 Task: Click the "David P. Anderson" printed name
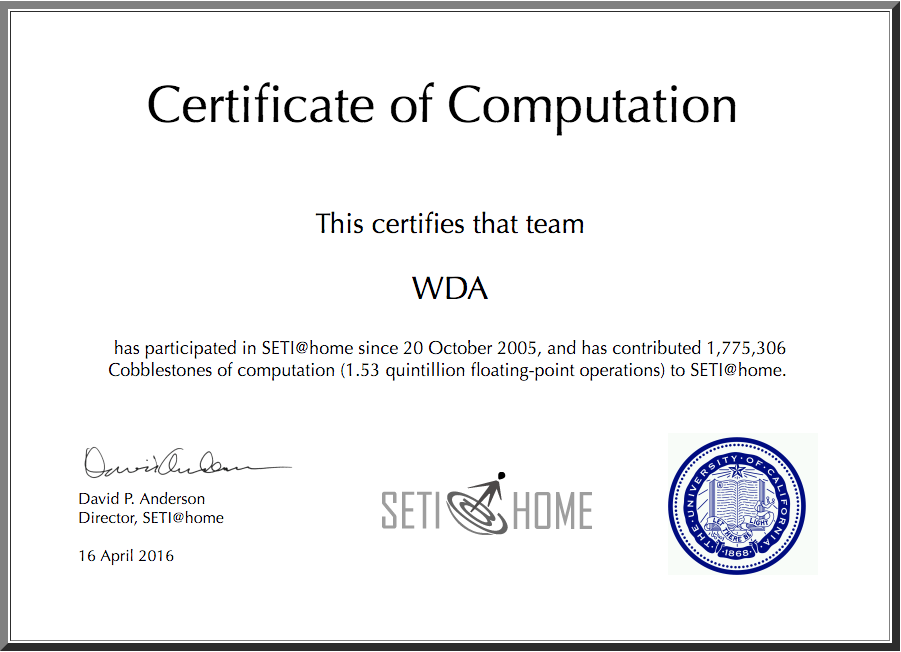click(142, 498)
